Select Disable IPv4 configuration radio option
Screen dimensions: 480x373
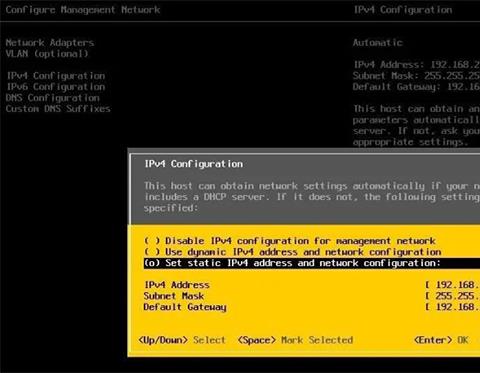[290, 241]
